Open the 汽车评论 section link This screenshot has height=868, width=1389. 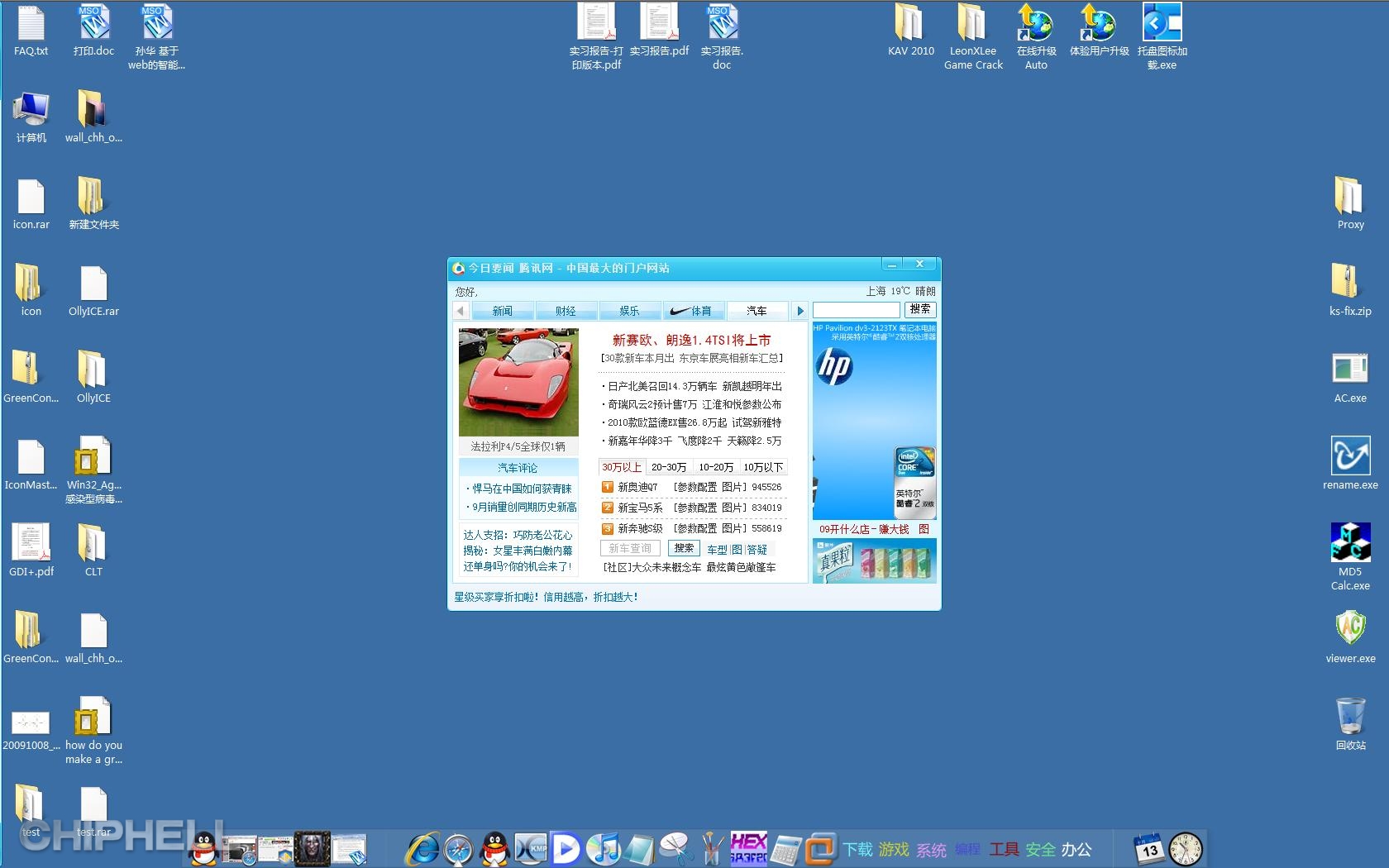pyautogui.click(x=518, y=468)
